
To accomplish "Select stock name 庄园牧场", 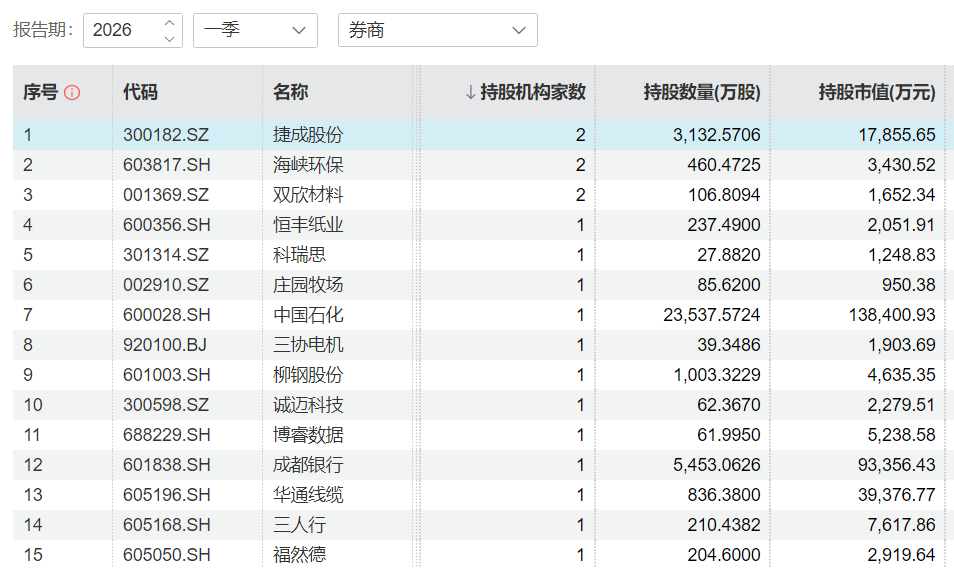I will [x=308, y=285].
